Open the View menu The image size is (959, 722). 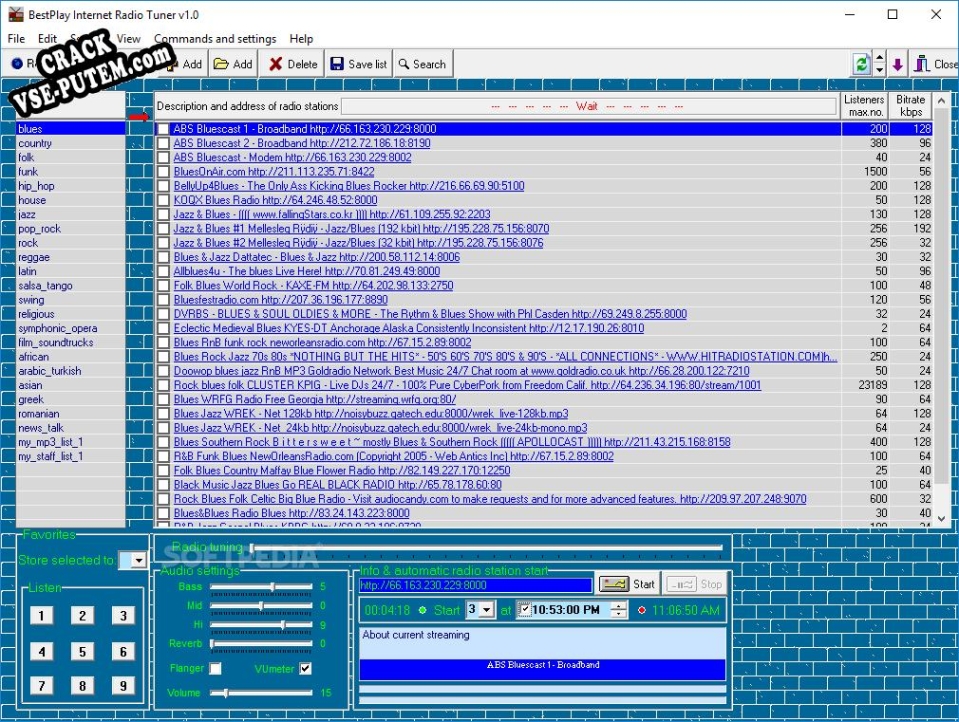pyautogui.click(x=128, y=38)
